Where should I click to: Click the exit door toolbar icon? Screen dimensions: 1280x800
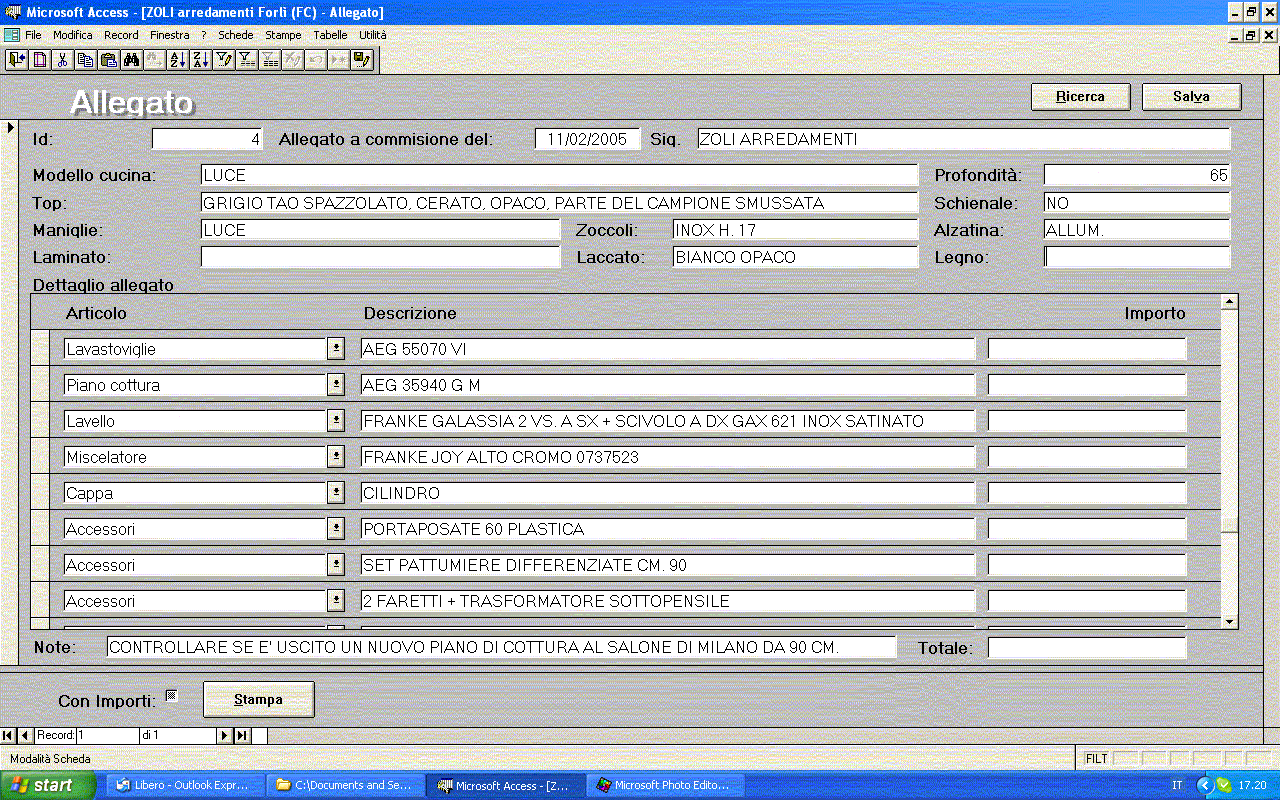point(17,60)
